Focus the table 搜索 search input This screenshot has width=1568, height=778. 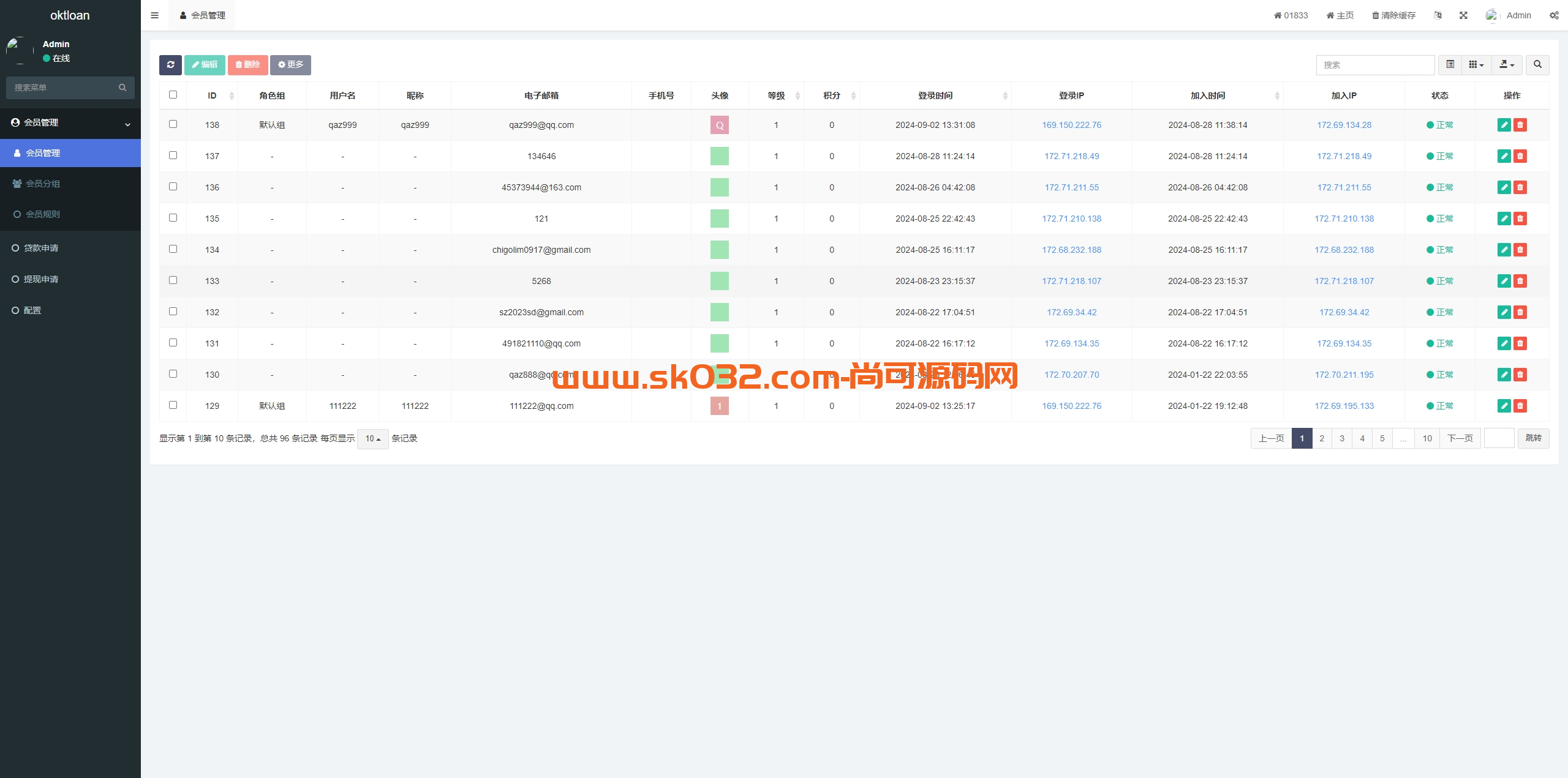1375,65
